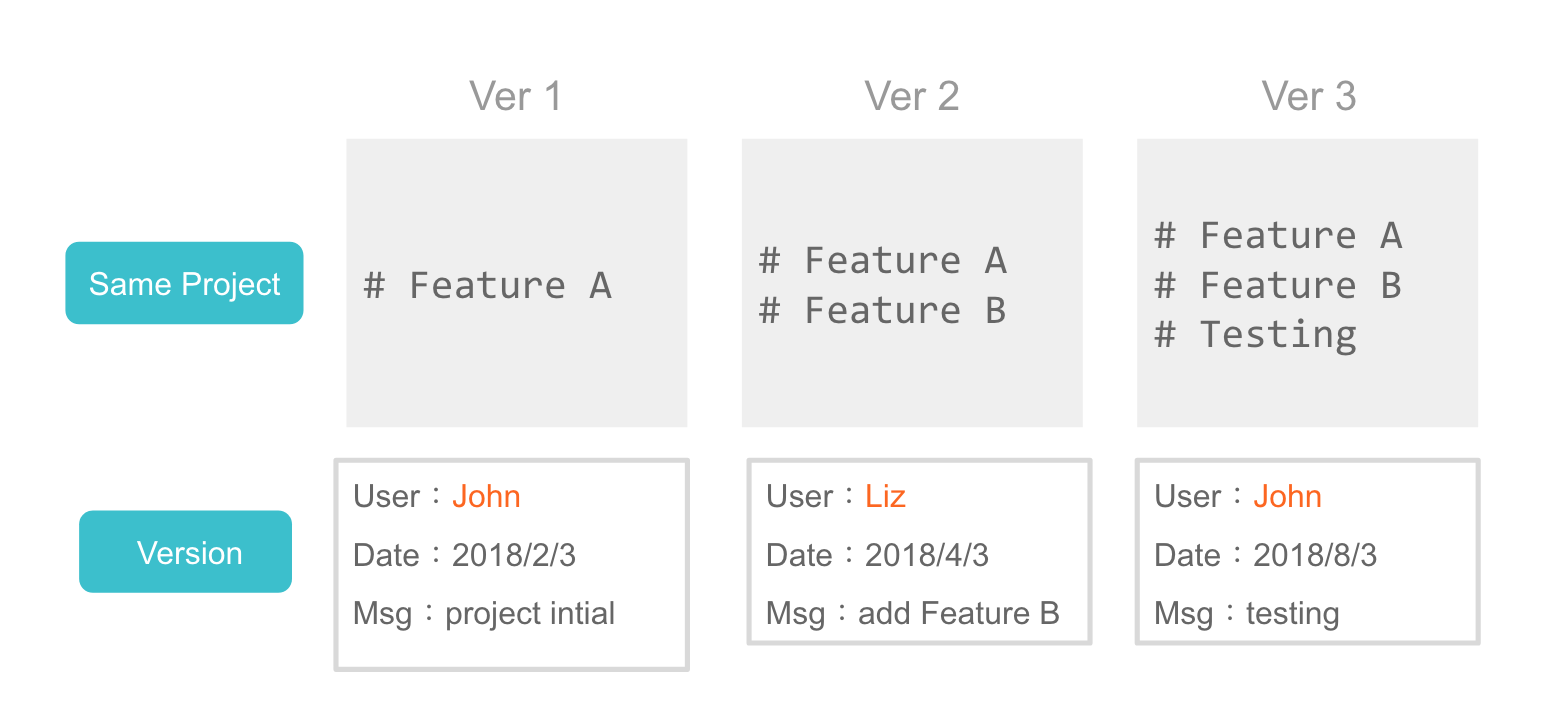Select the Ver 2 heading
The height and width of the screenshot is (704, 1544).
point(912,97)
